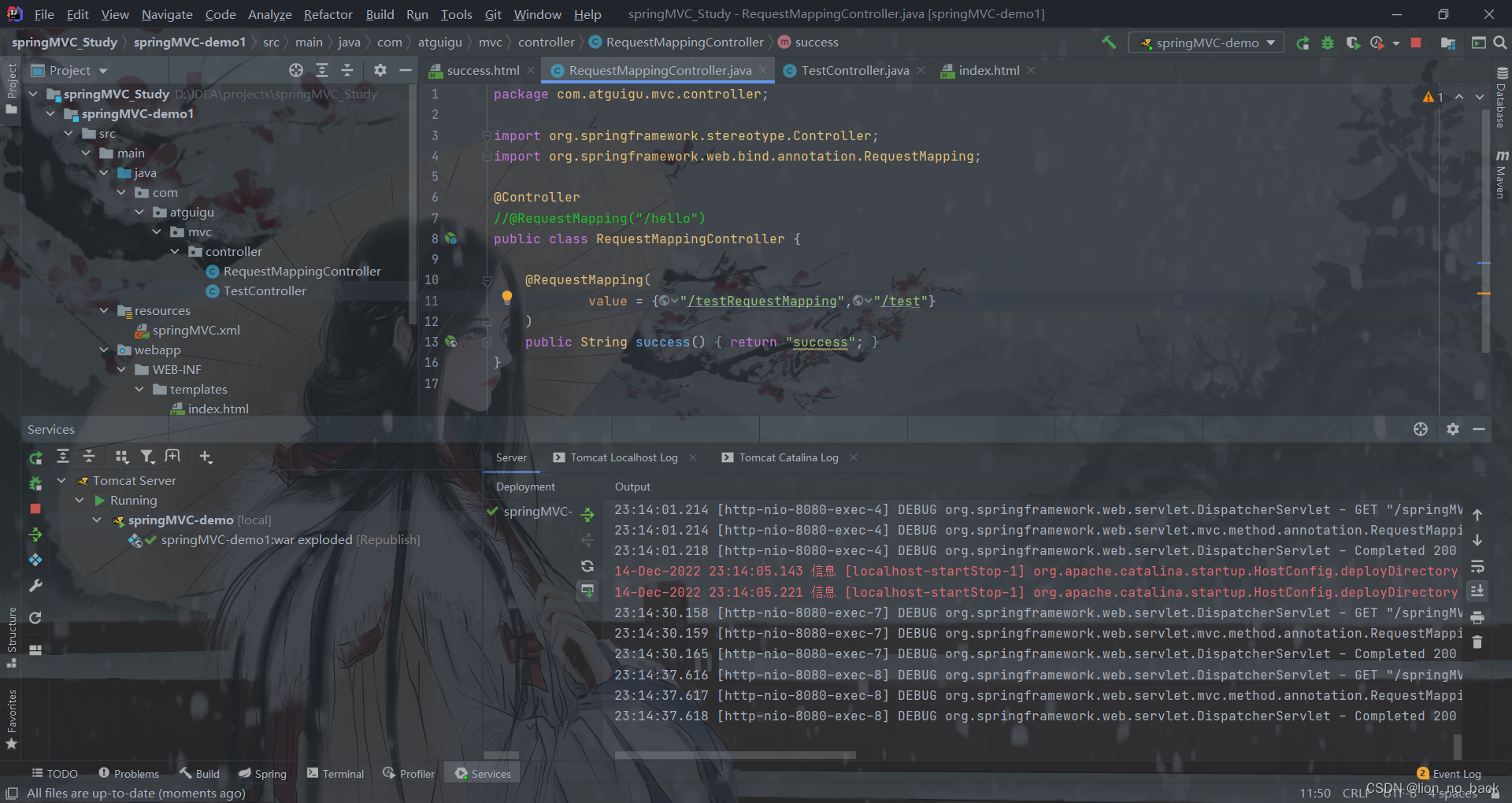This screenshot has width=1512, height=803.
Task: Print console output with printer icon
Action: point(1477,617)
